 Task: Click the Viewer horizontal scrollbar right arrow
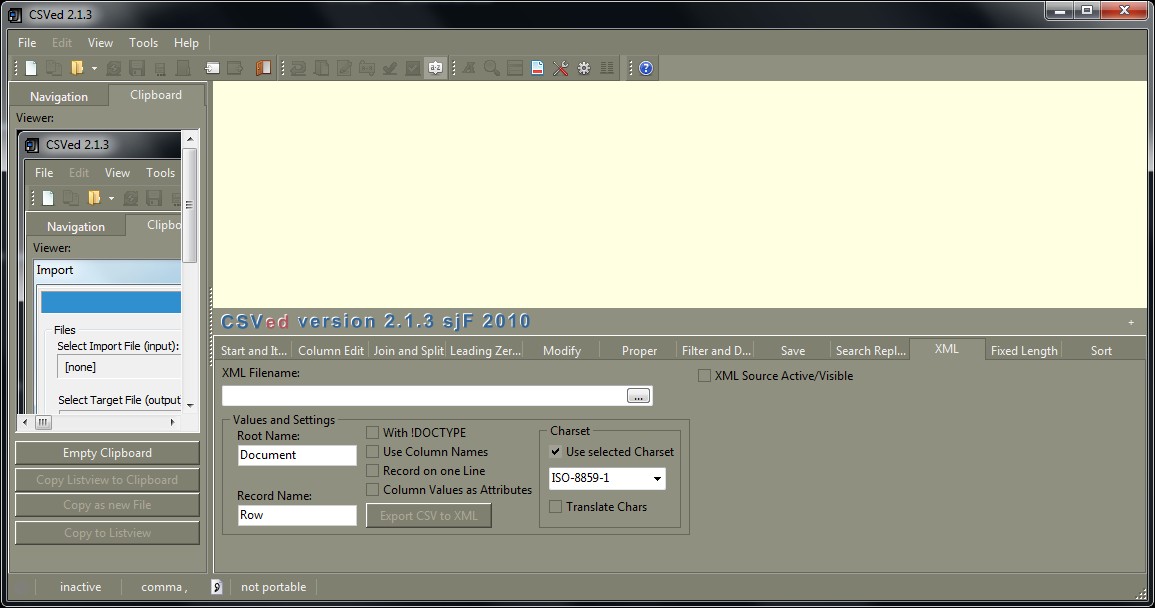pyautogui.click(x=172, y=422)
